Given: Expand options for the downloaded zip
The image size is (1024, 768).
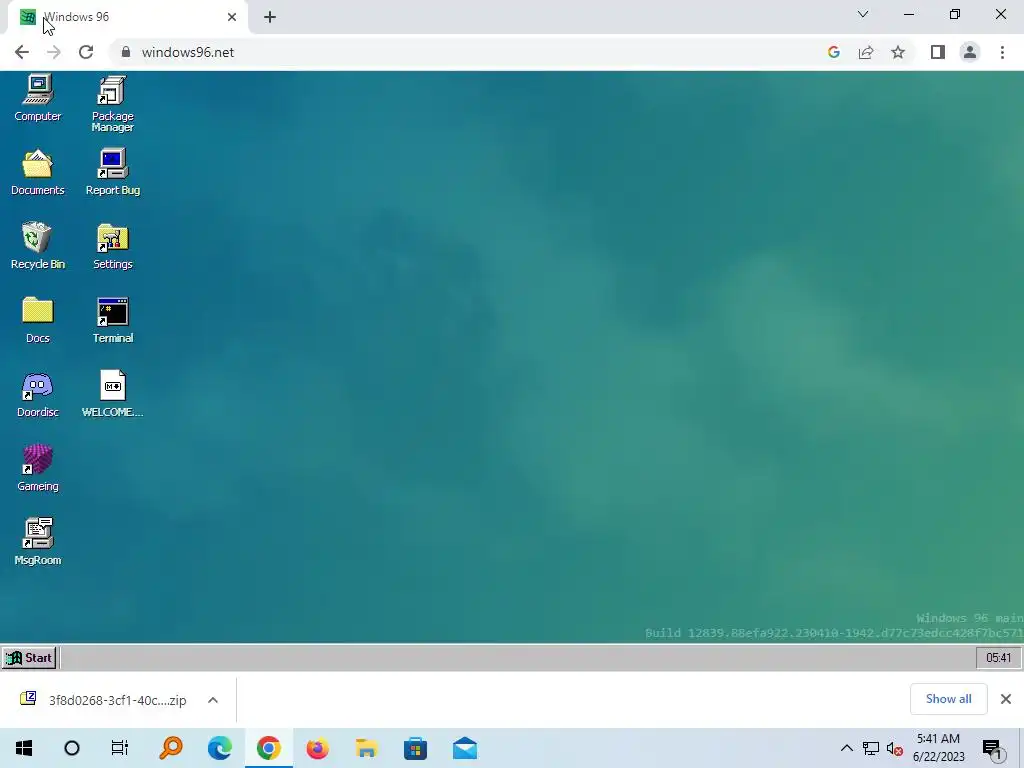Looking at the screenshot, I should click(x=213, y=700).
